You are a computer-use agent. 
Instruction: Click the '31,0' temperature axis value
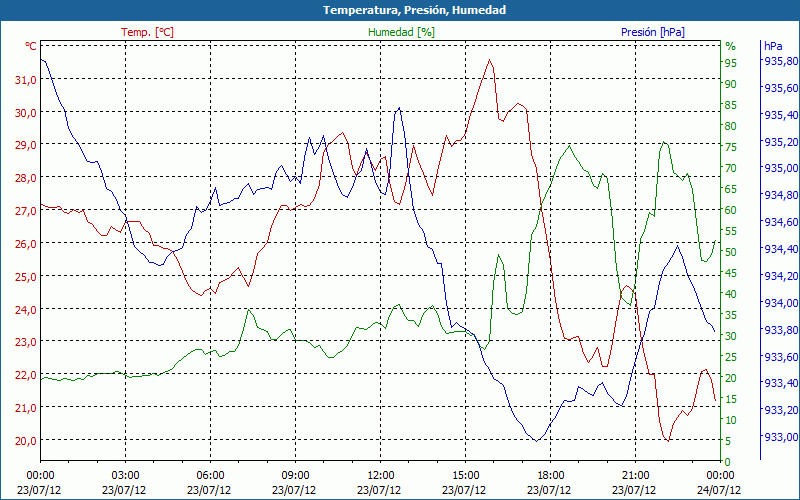(x=26, y=80)
